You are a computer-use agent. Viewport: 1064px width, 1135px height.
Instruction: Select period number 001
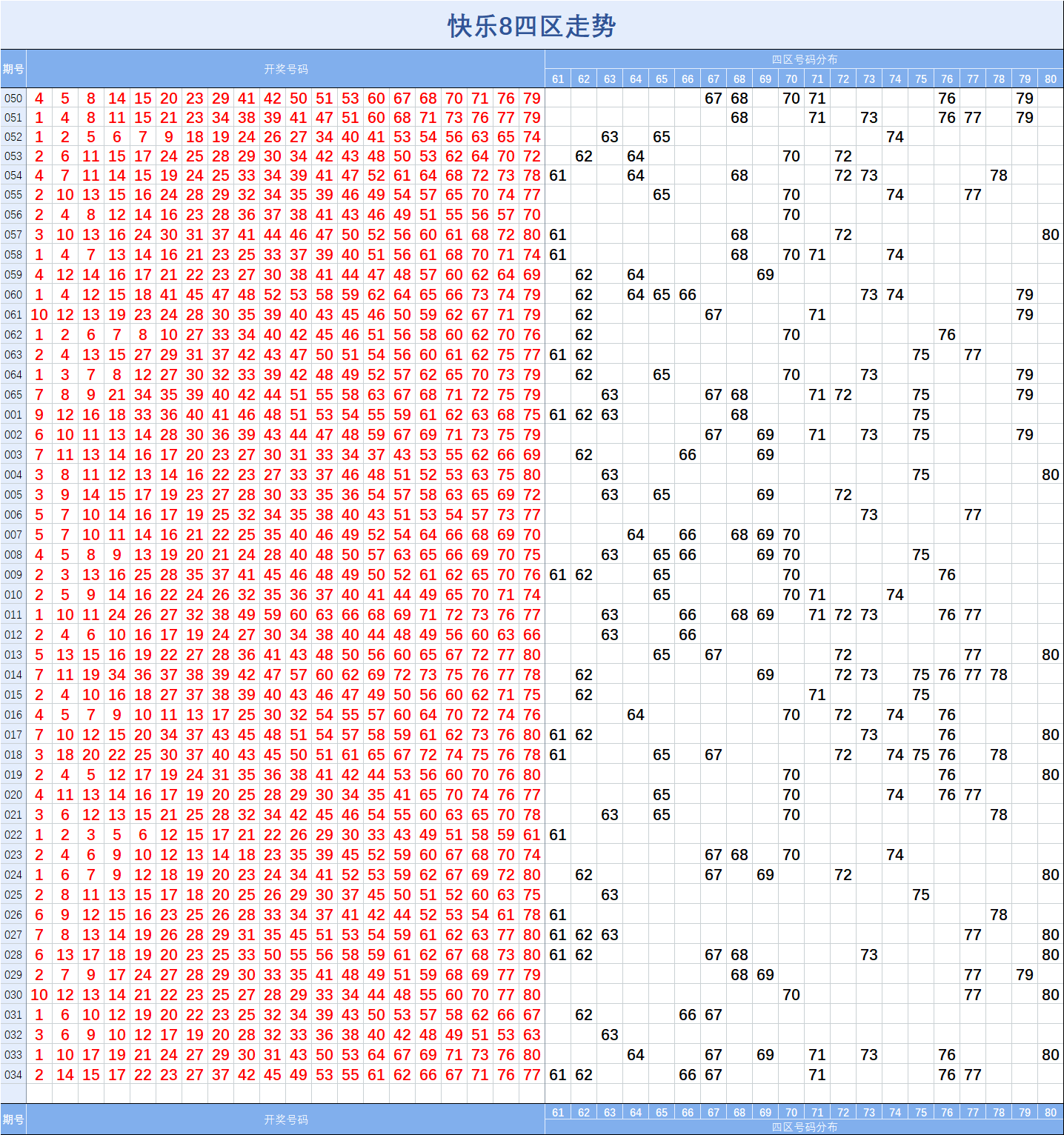13,415
